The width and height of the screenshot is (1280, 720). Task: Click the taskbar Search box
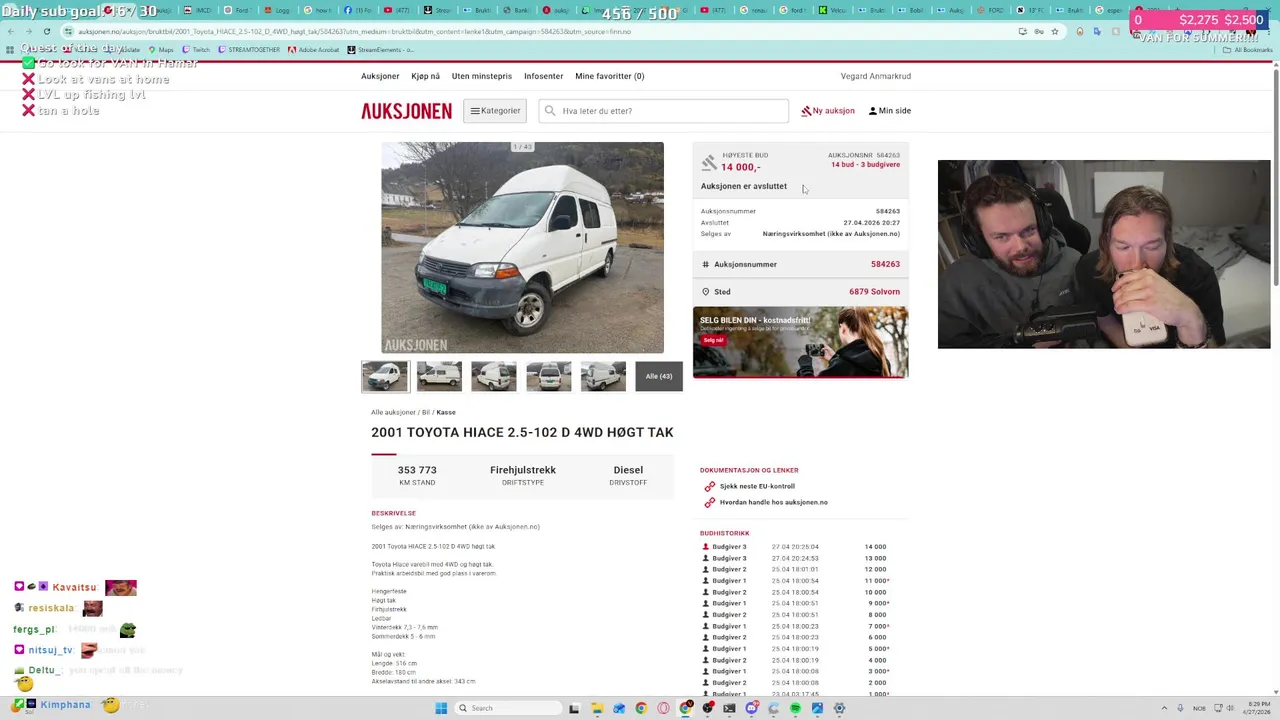pos(508,708)
